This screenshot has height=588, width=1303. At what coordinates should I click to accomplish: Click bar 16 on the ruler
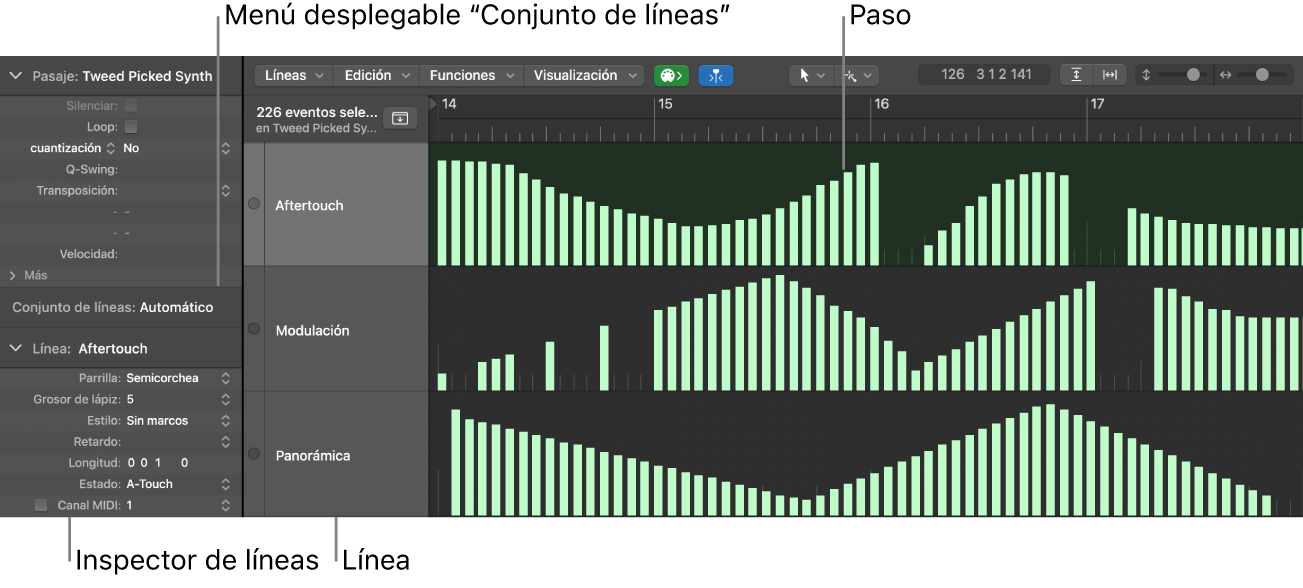pyautogui.click(x=881, y=104)
